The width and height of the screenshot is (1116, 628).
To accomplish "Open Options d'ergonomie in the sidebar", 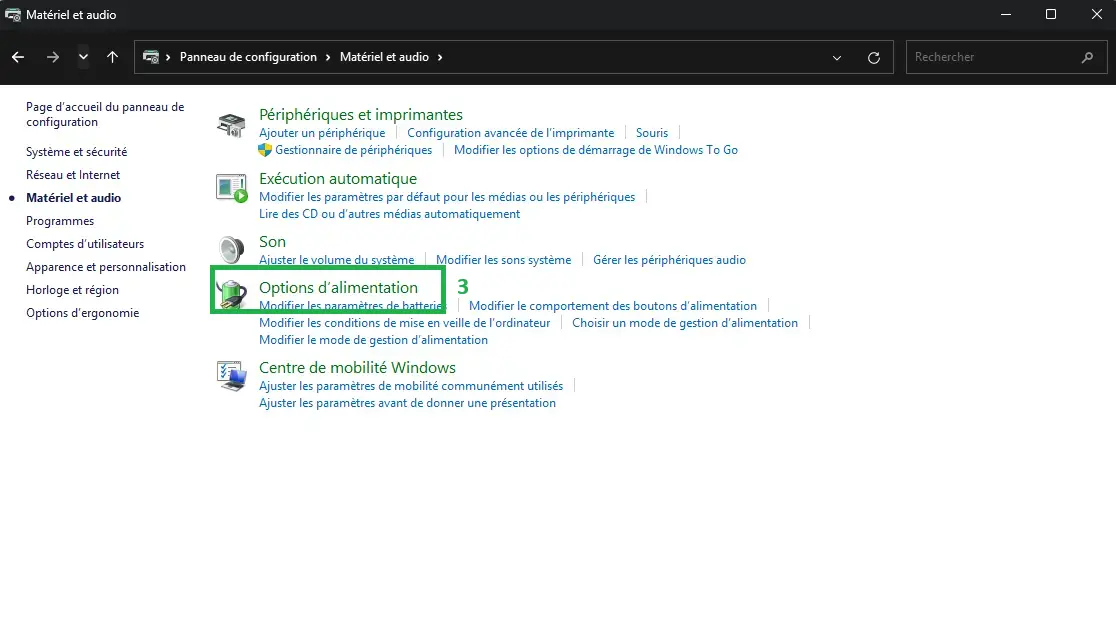I will pyautogui.click(x=83, y=313).
